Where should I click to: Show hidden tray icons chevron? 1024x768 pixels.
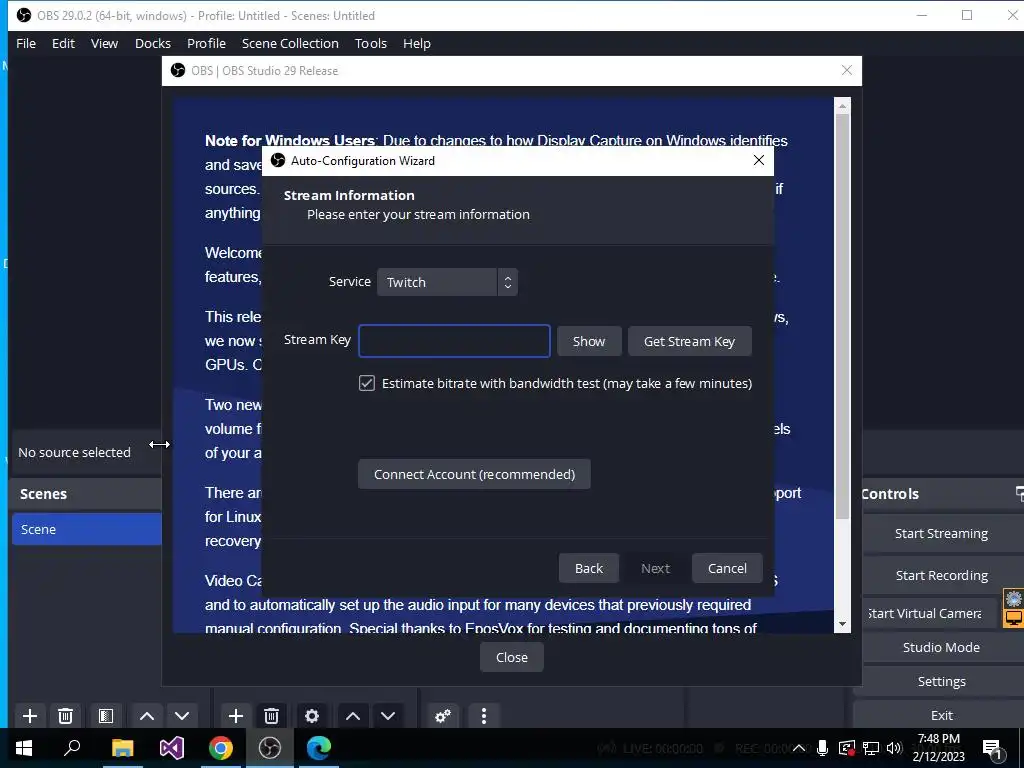(799, 748)
